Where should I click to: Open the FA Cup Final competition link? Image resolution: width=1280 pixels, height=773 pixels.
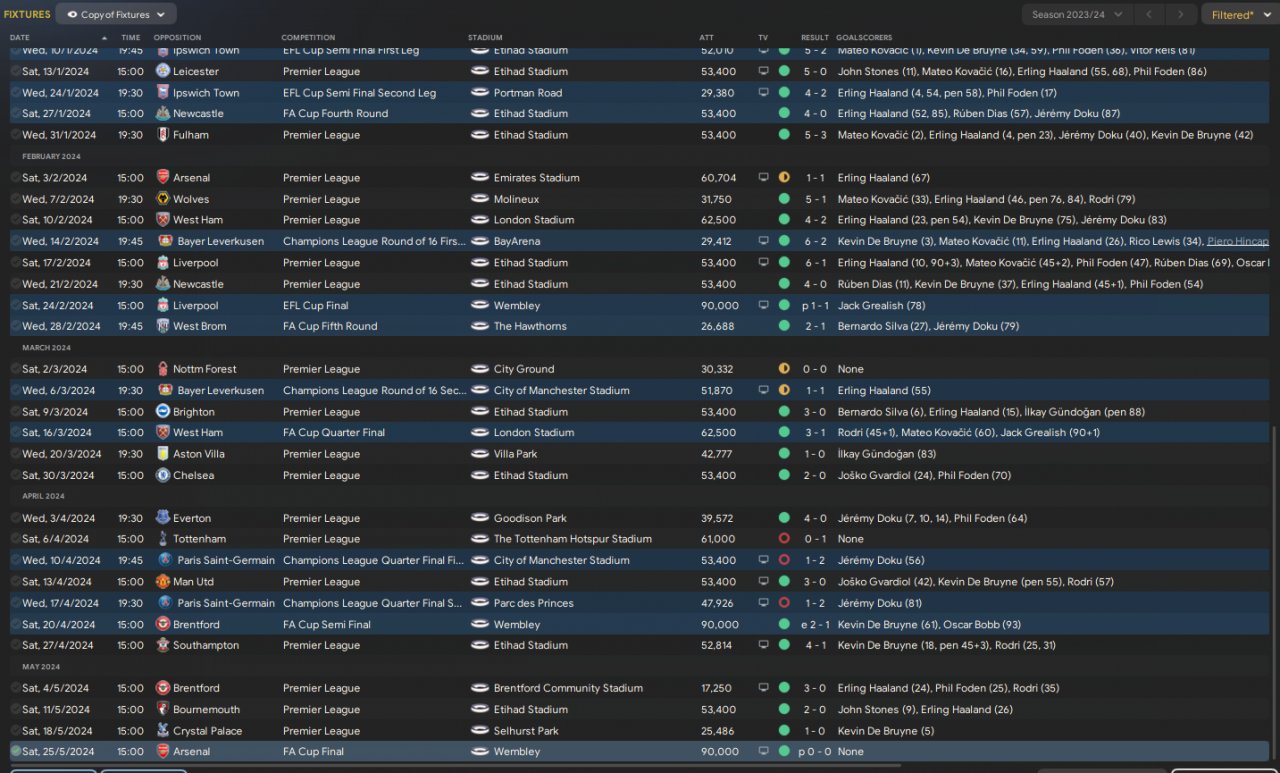tap(313, 752)
